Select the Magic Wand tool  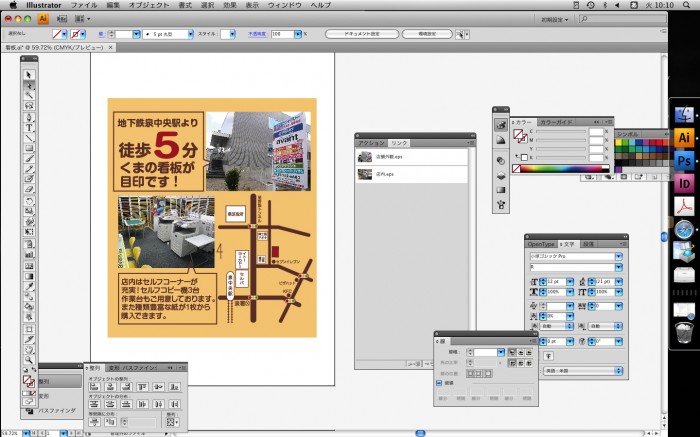(x=29, y=96)
